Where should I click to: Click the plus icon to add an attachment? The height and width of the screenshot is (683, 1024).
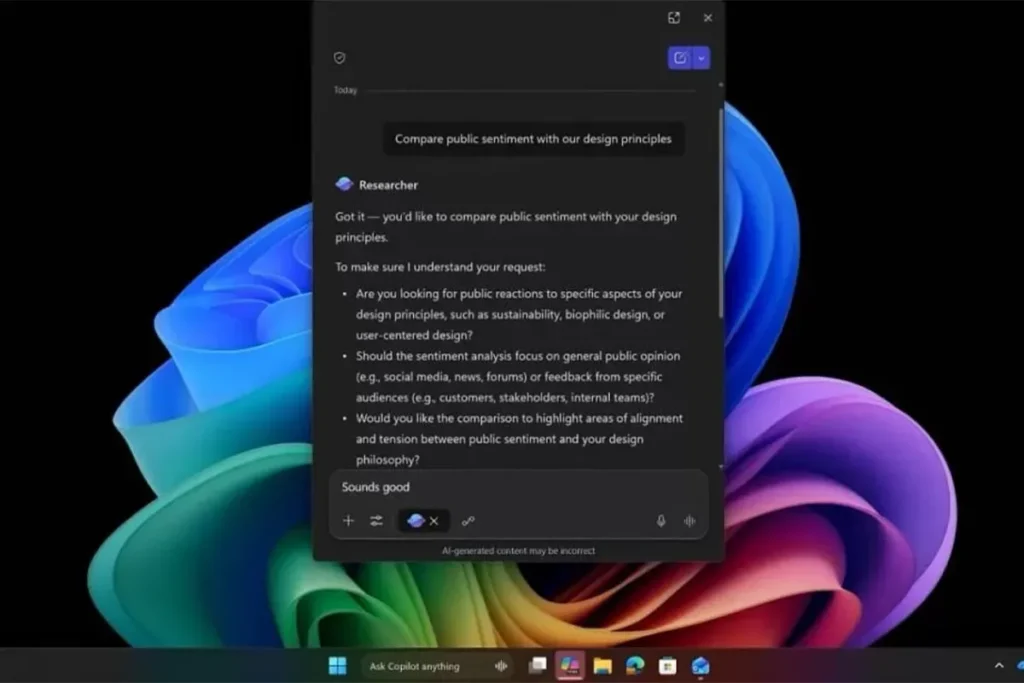click(x=348, y=521)
